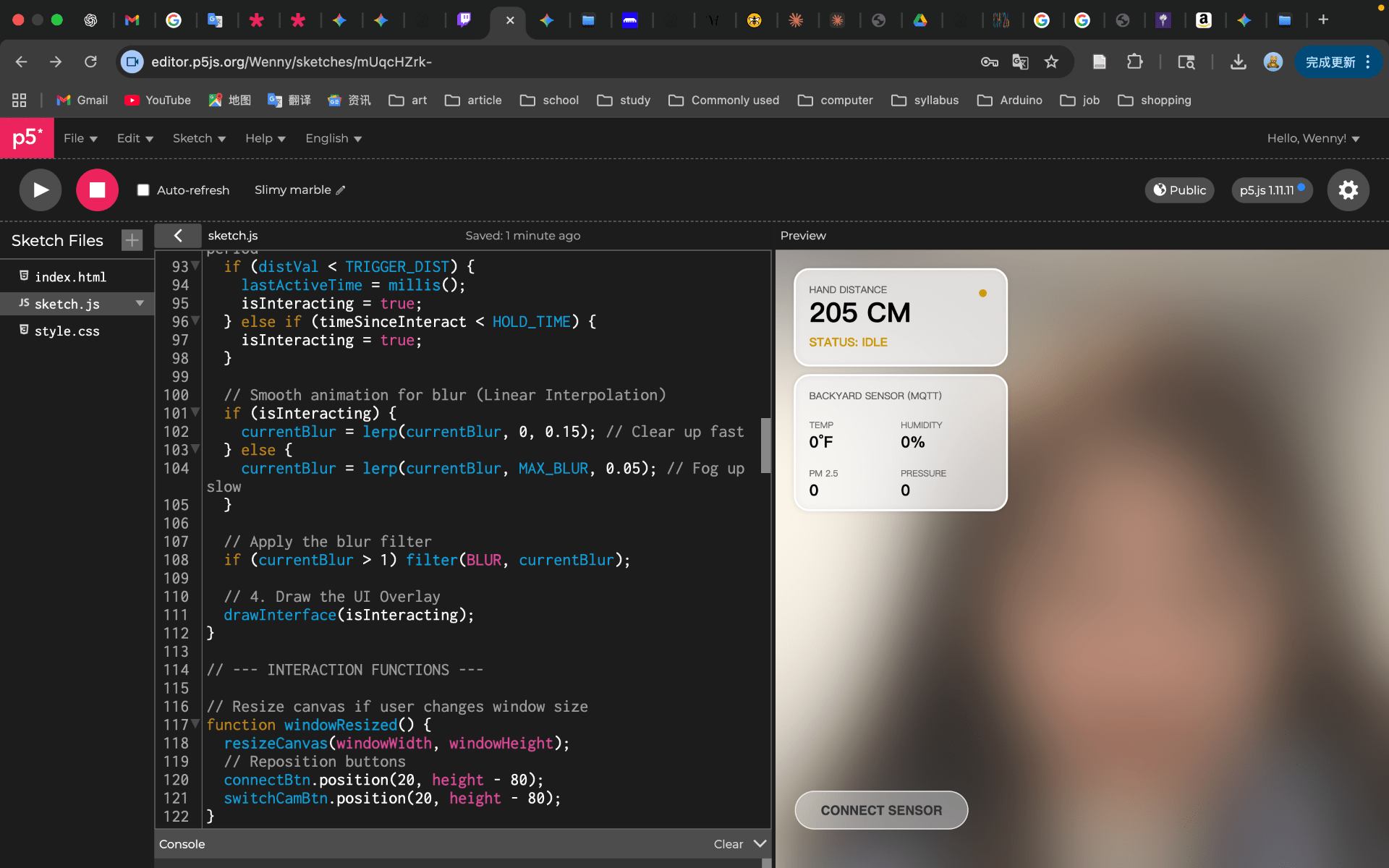Viewport: 1389px width, 868px height.
Task: Run the sketch with the play icon
Action: (40, 190)
